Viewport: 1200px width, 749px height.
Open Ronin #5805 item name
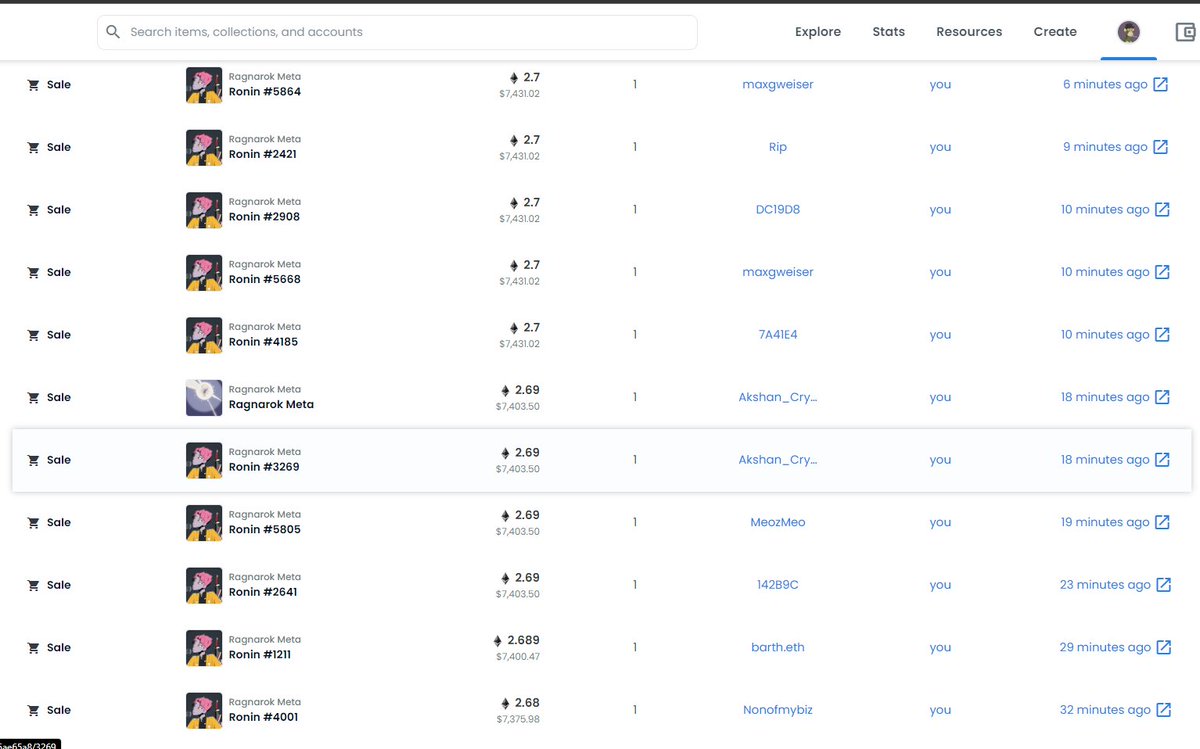point(265,529)
